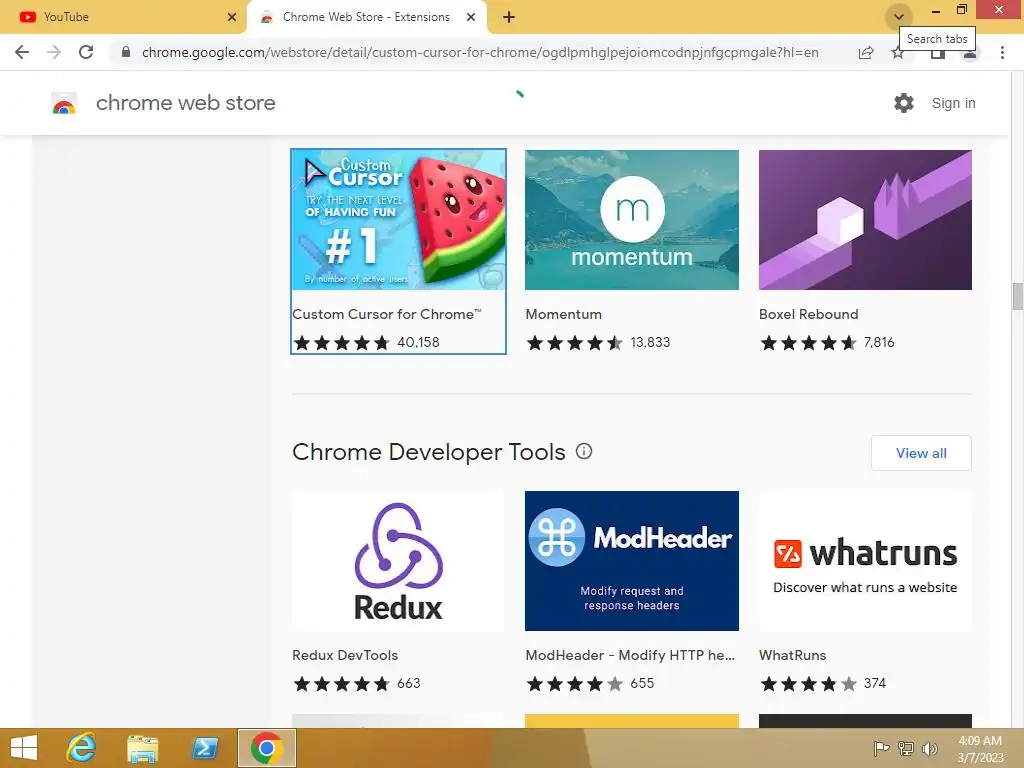Screen dimensions: 1024x768
Task: Click volume speaker icon in tray
Action: tap(929, 748)
